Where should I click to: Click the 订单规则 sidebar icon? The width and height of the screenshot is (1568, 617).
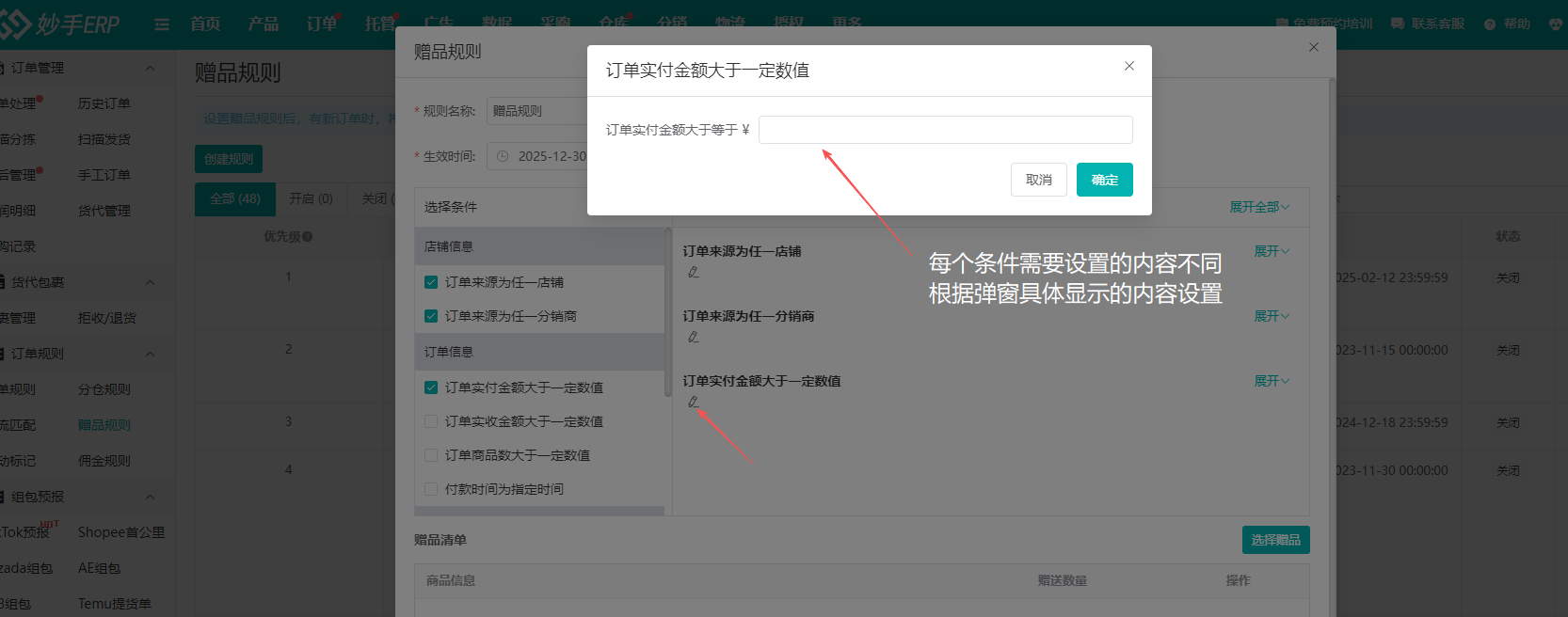pos(3,354)
